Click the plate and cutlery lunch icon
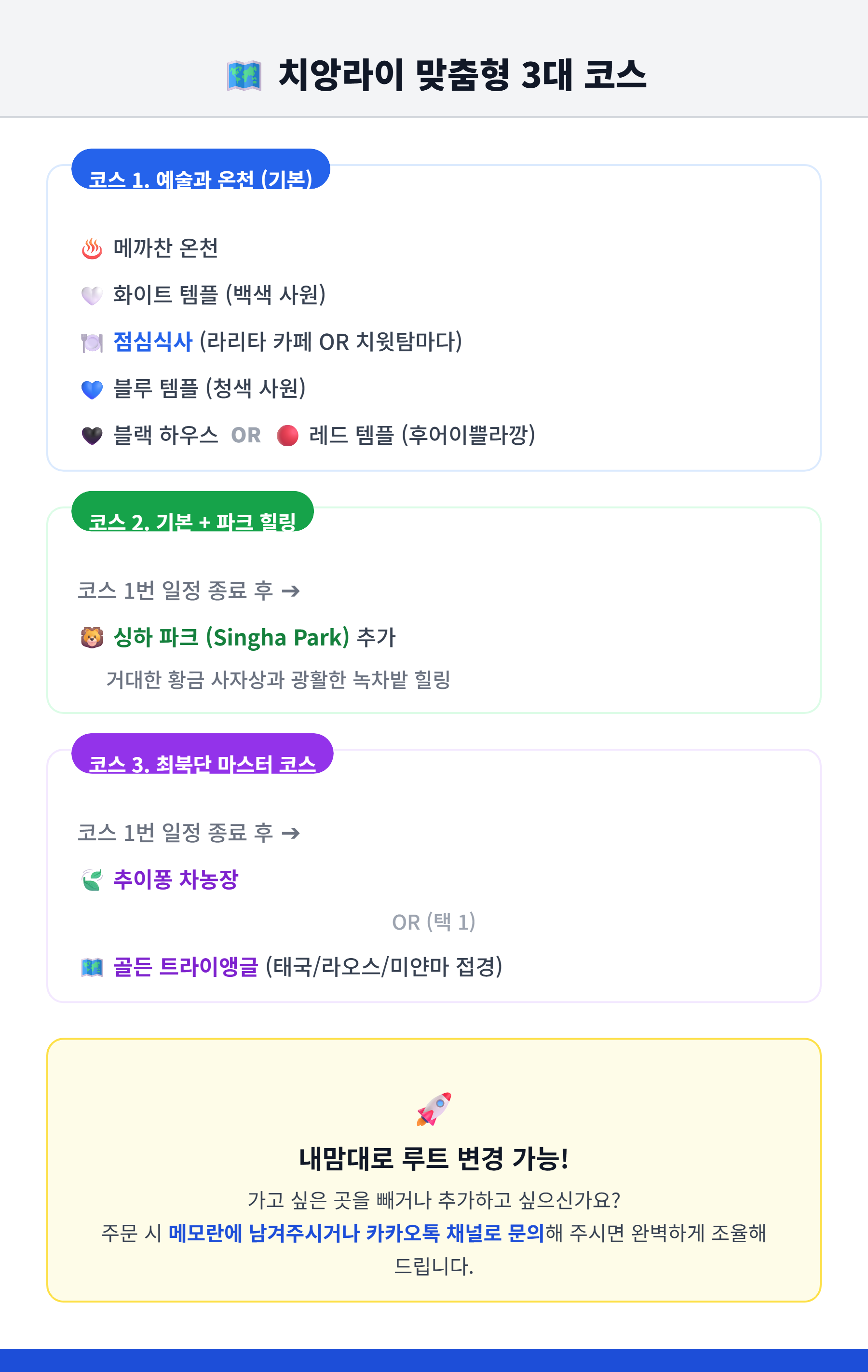 point(92,343)
